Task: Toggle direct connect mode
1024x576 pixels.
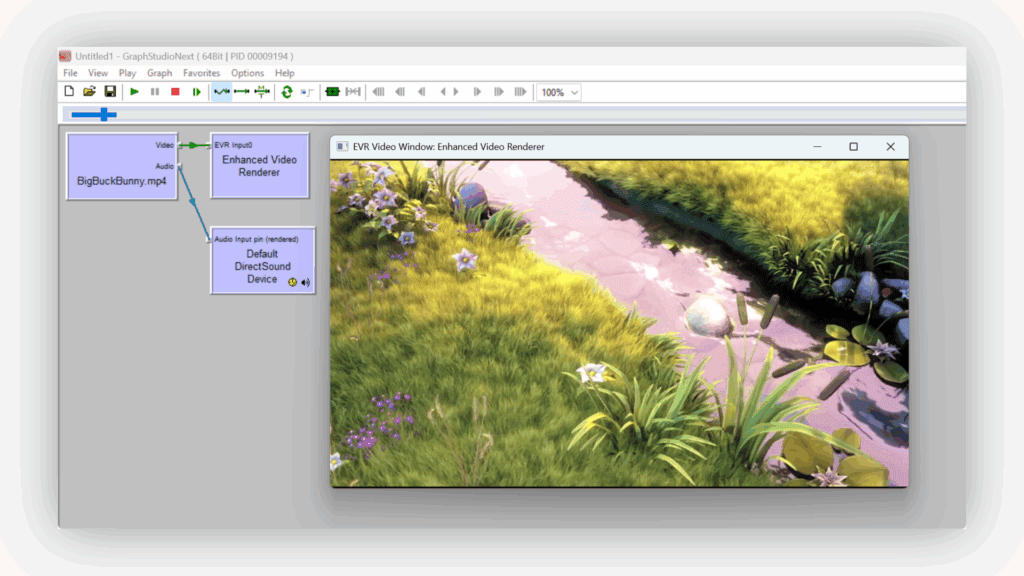Action: pos(240,91)
